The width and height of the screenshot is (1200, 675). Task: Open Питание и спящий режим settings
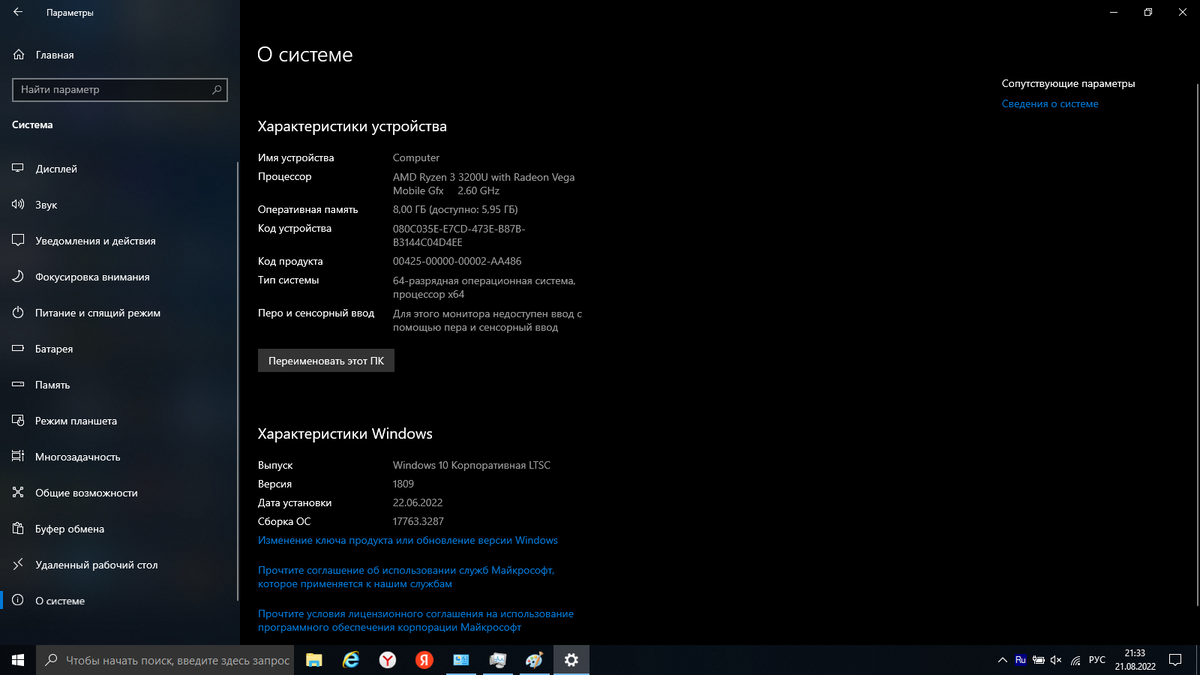click(x=120, y=313)
